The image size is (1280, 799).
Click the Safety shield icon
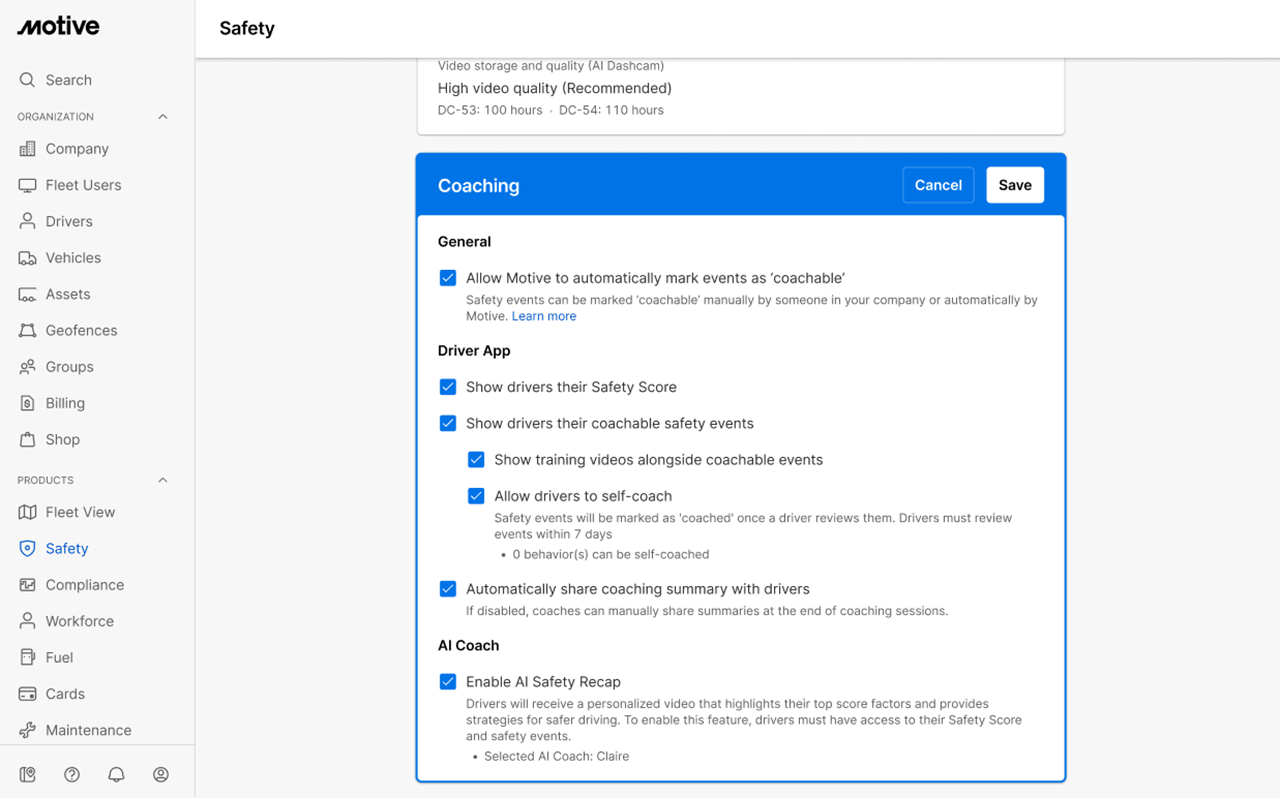coord(27,548)
